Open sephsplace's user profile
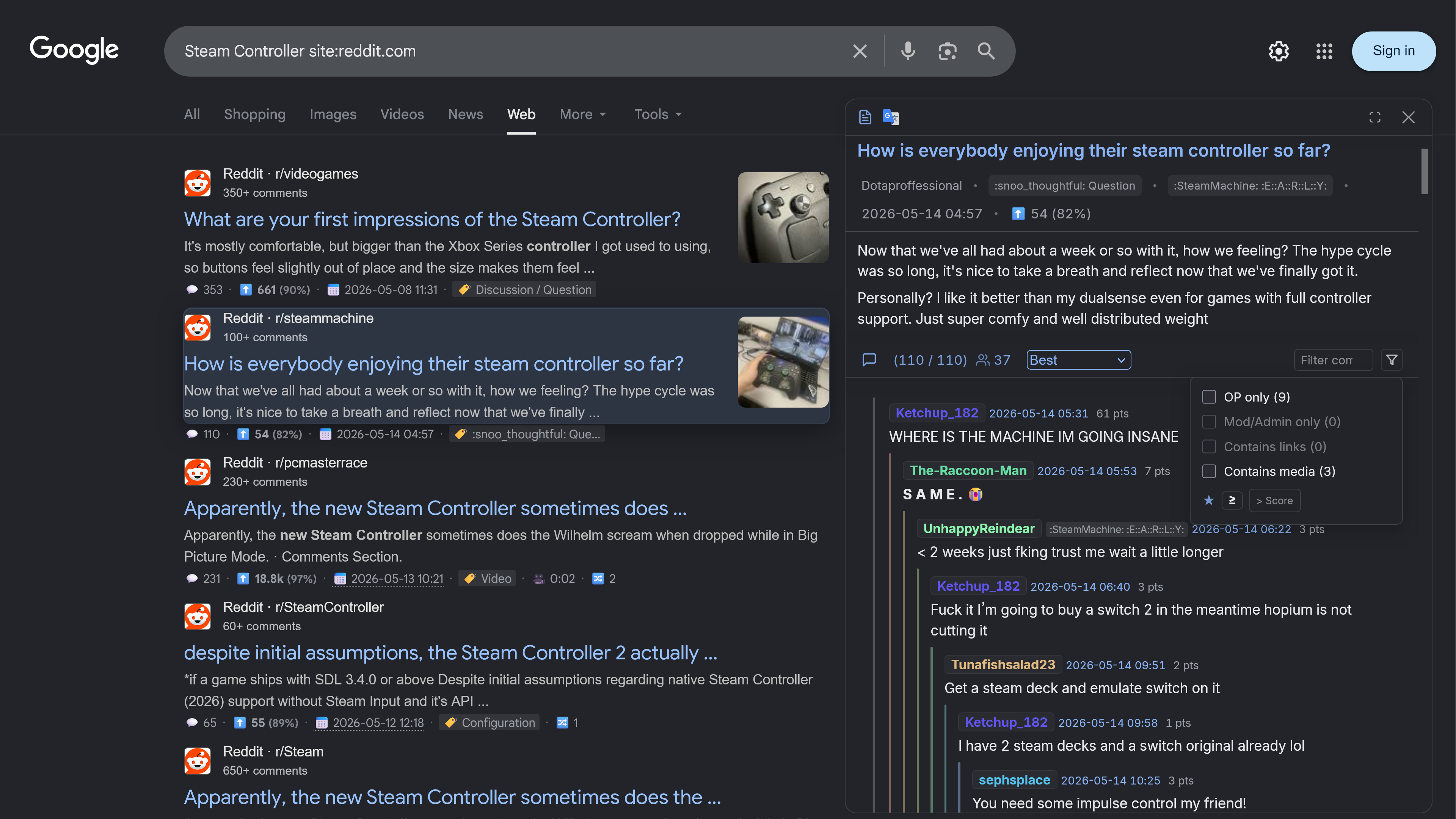Screen dimensions: 1456x819 point(1015,780)
